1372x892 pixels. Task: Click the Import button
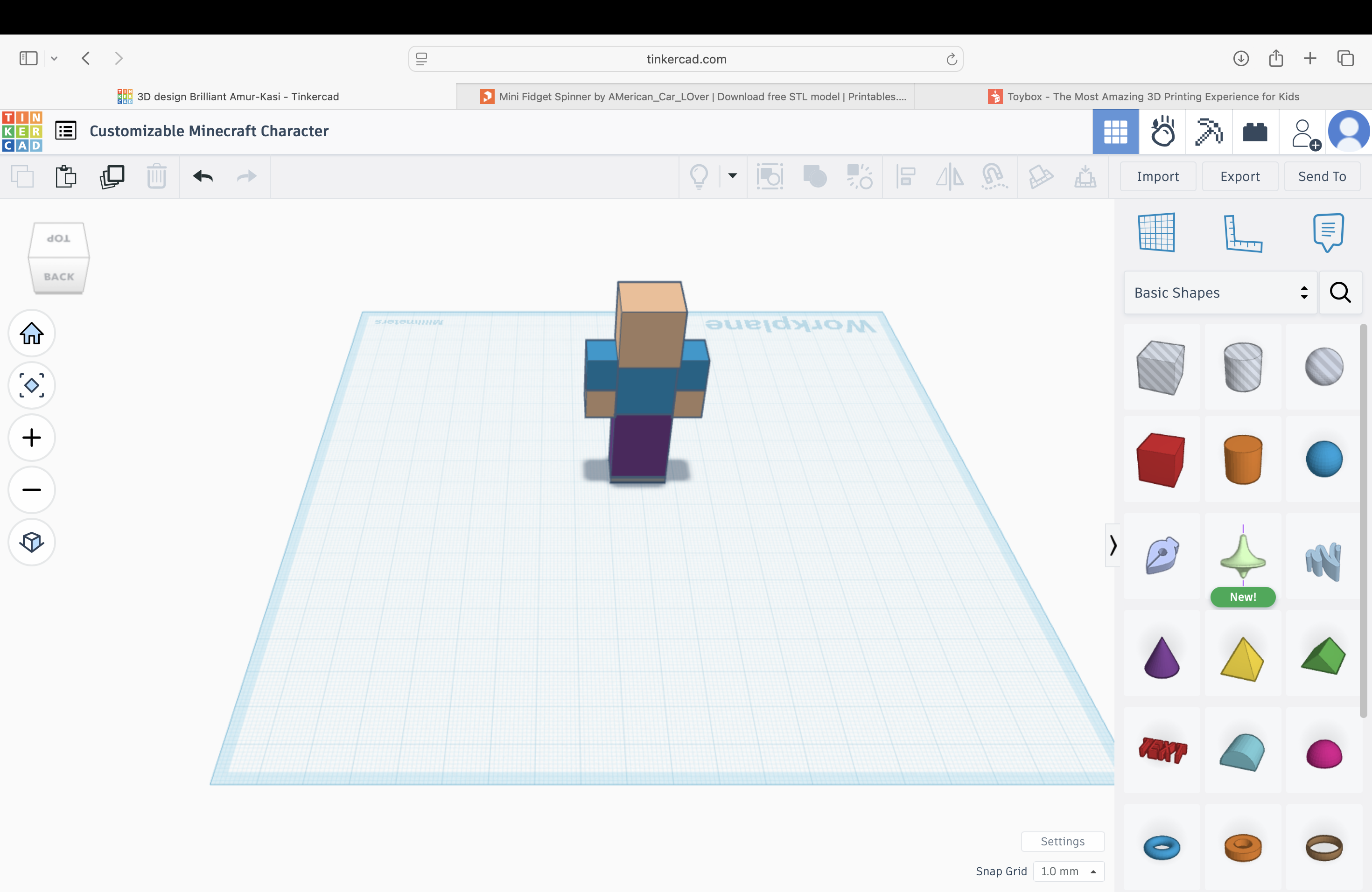pos(1157,176)
